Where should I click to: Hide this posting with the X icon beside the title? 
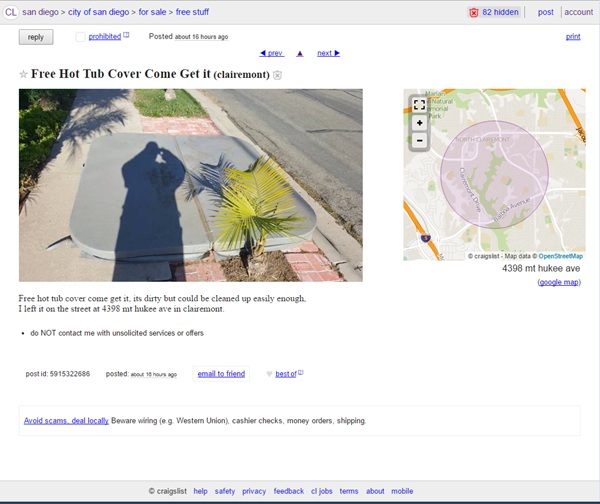(x=277, y=75)
